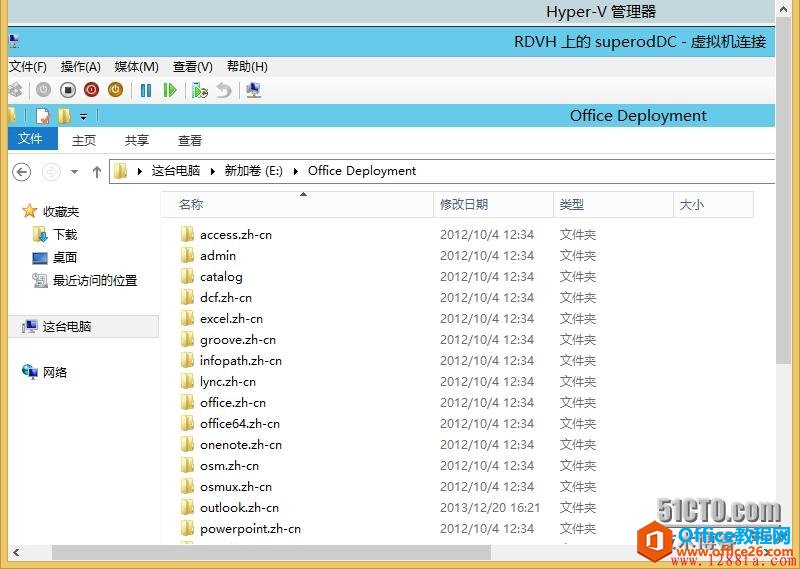Viewport: 800px width, 569px height.
Task: Click the Enhanced session monitor icon
Action: pyautogui.click(x=254, y=90)
